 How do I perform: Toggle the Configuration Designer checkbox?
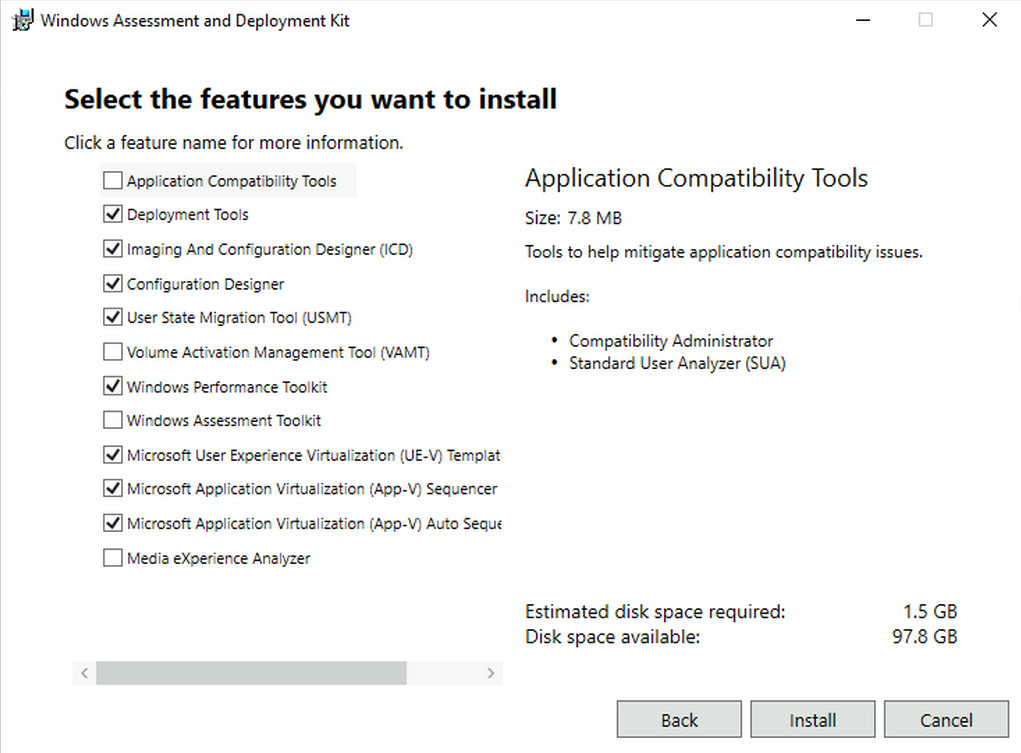coord(113,283)
